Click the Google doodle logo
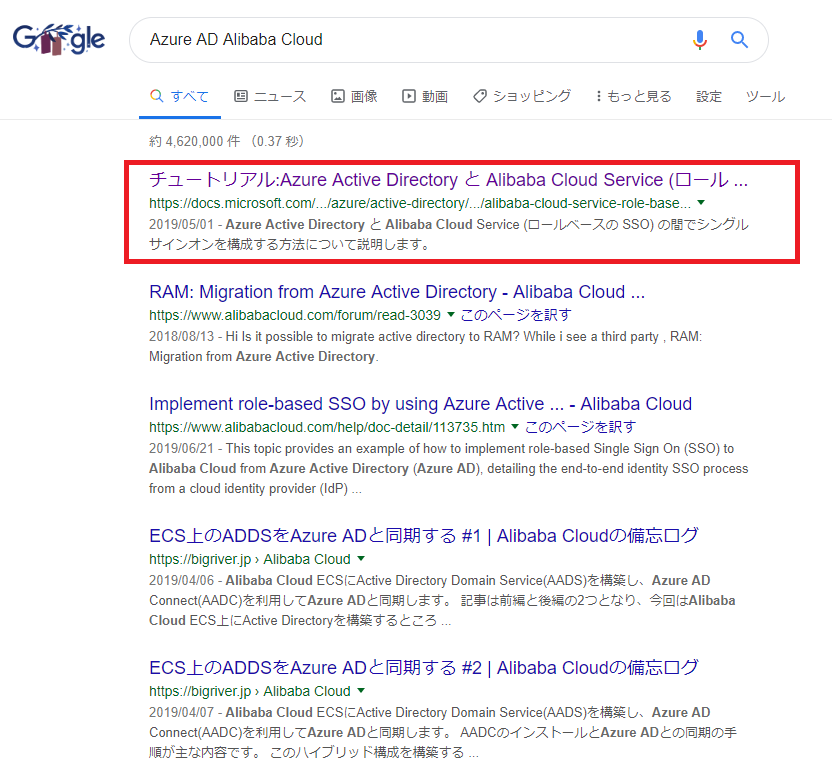Image resolution: width=832 pixels, height=765 pixels. tap(59, 39)
